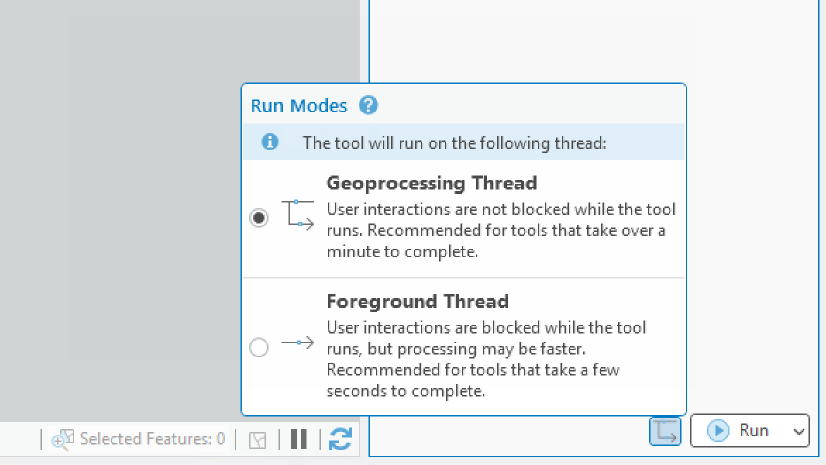Click the Run Modes title text
This screenshot has width=826, height=465.
[299, 105]
